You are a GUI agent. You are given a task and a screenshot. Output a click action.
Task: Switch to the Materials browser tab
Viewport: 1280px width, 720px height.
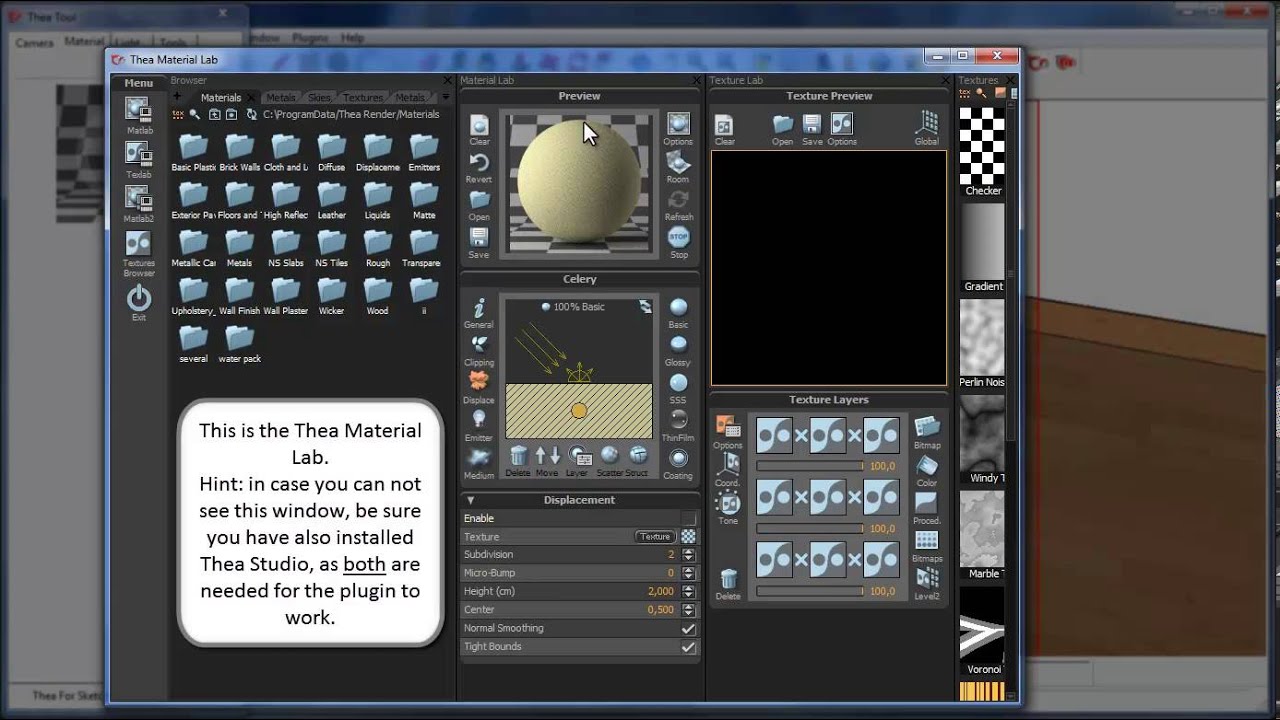click(x=221, y=98)
